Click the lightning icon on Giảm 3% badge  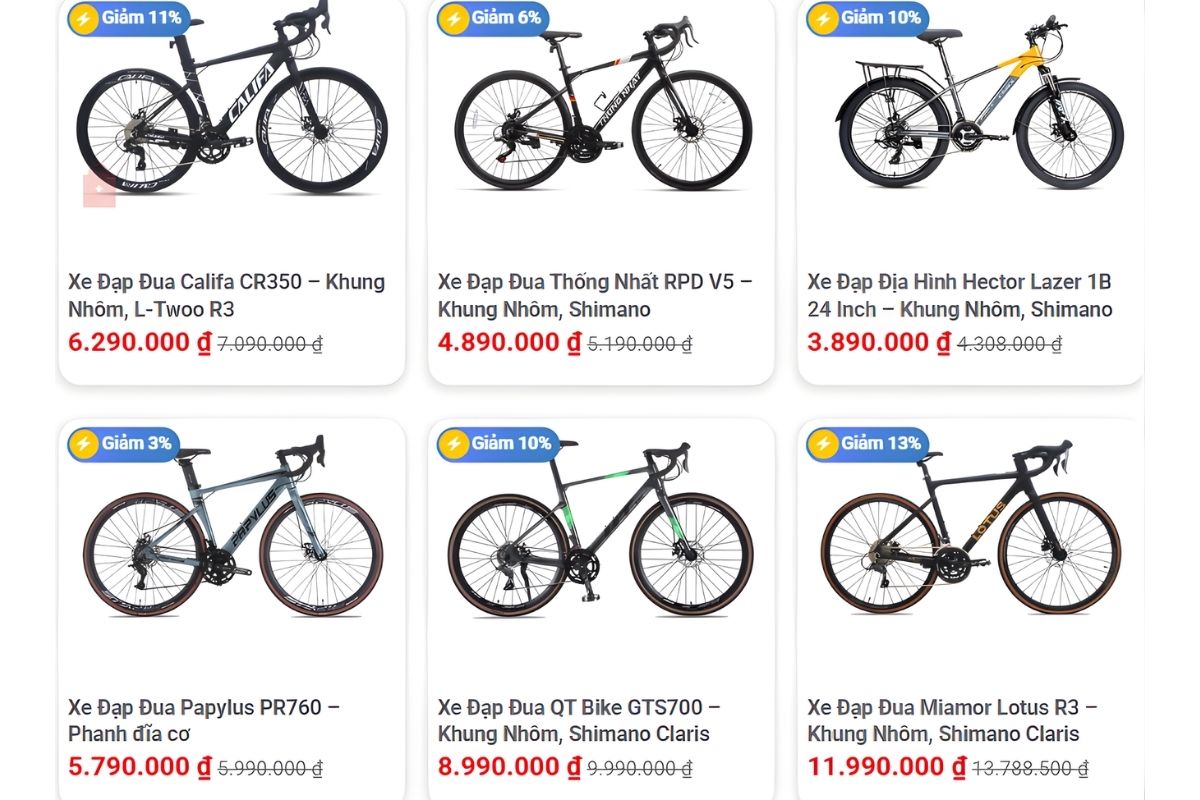coord(84,443)
